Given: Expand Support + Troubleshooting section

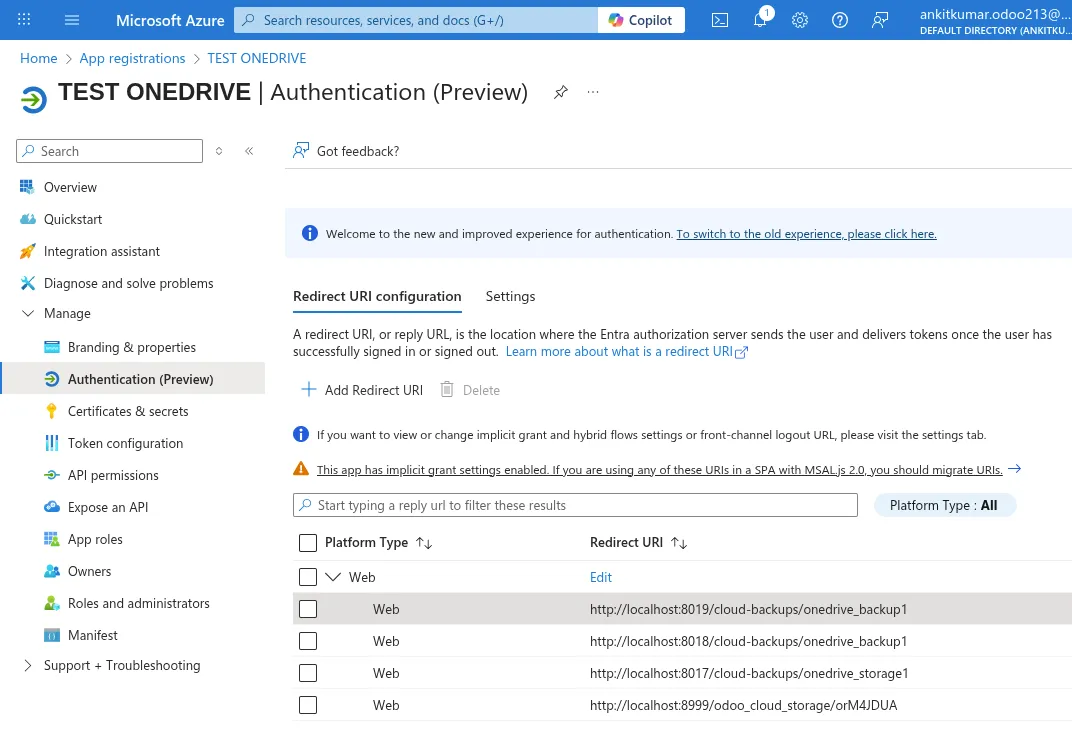Looking at the screenshot, I should (x=27, y=666).
